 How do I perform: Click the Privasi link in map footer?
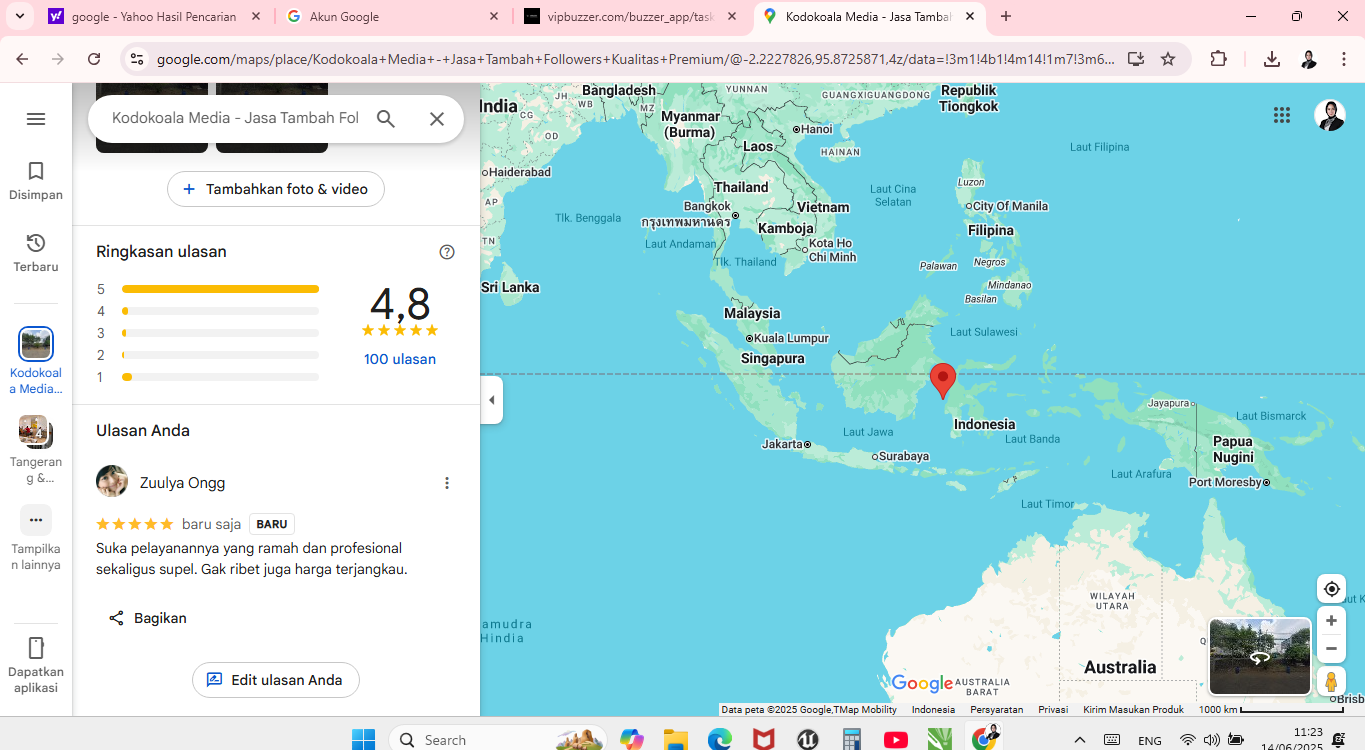click(x=1053, y=709)
